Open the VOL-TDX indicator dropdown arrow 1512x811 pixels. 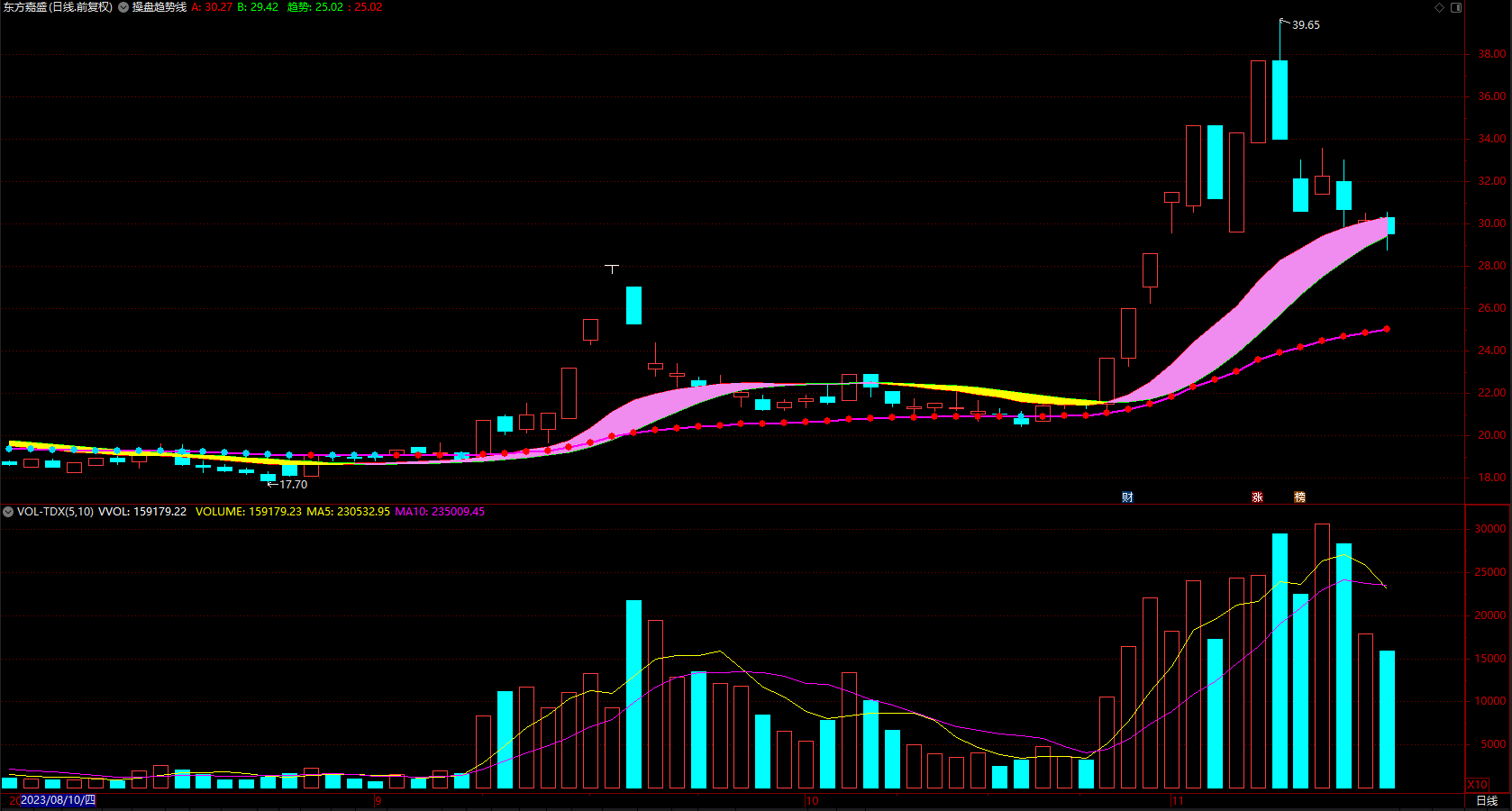[x=8, y=512]
